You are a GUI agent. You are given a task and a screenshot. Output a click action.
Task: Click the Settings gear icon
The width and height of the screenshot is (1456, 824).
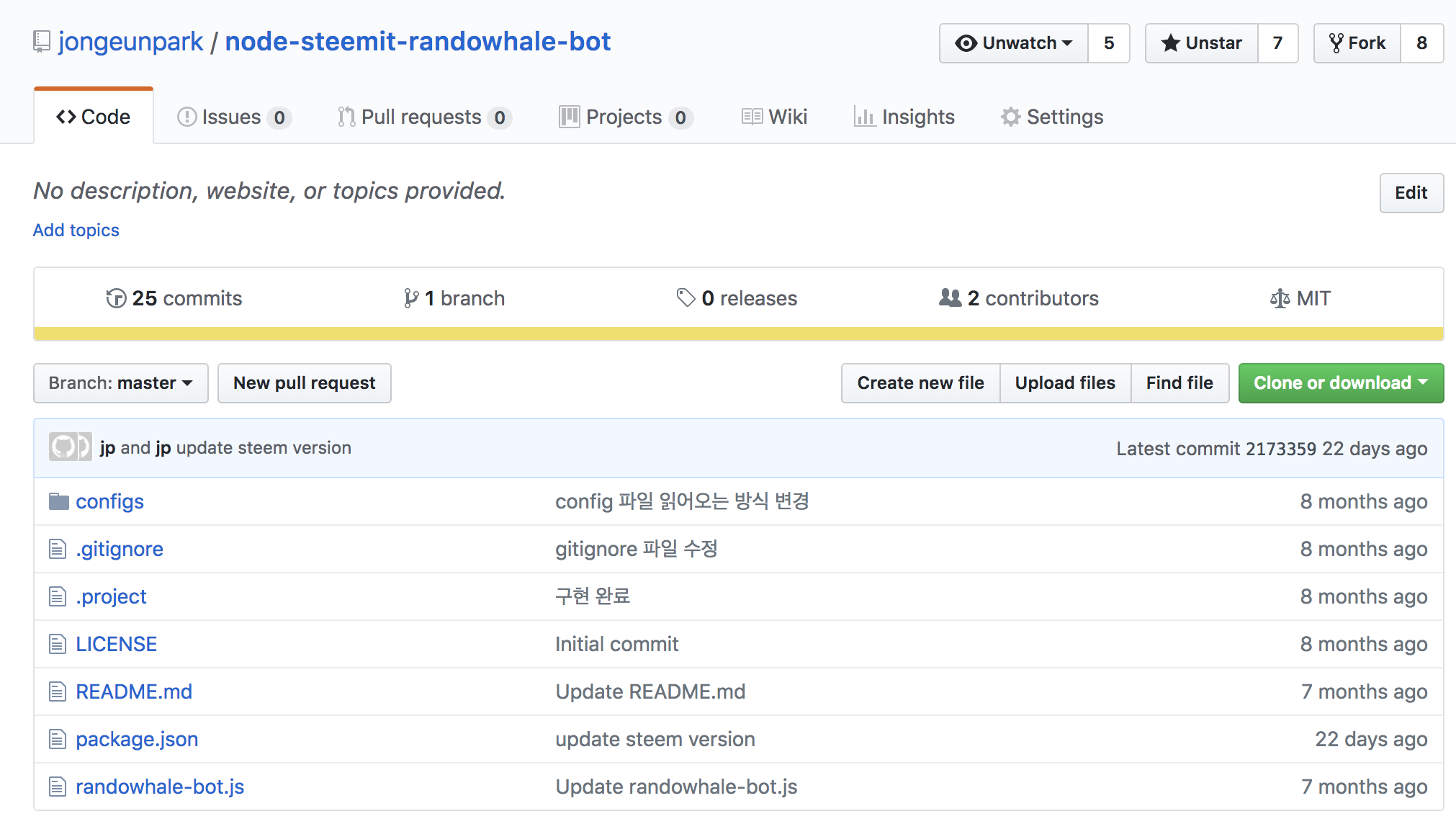click(1011, 117)
